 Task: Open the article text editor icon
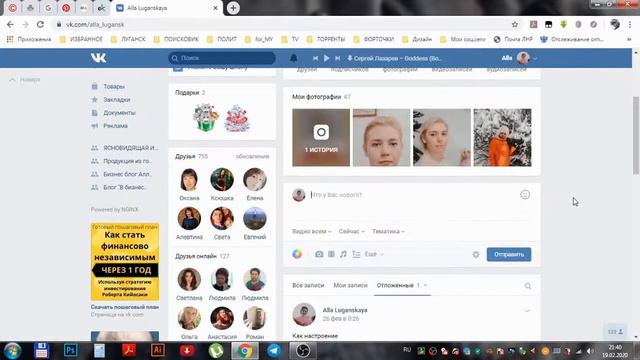click(x=356, y=254)
